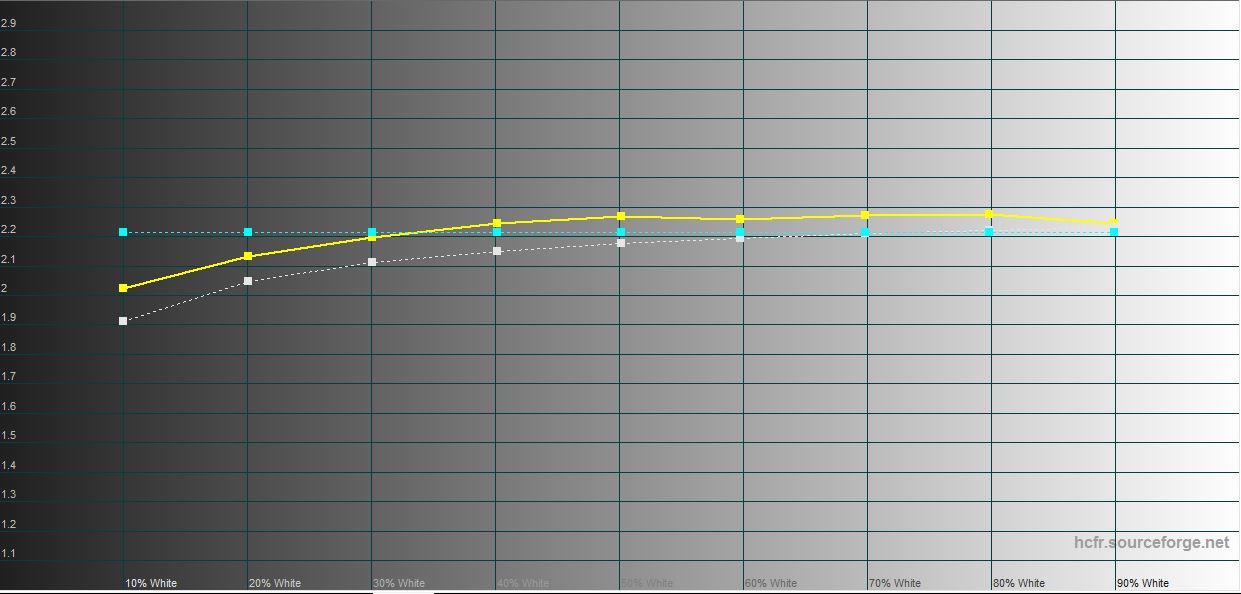This screenshot has width=1241, height=594.
Task: Click the yellow data point at 80% White
Action: 989,214
